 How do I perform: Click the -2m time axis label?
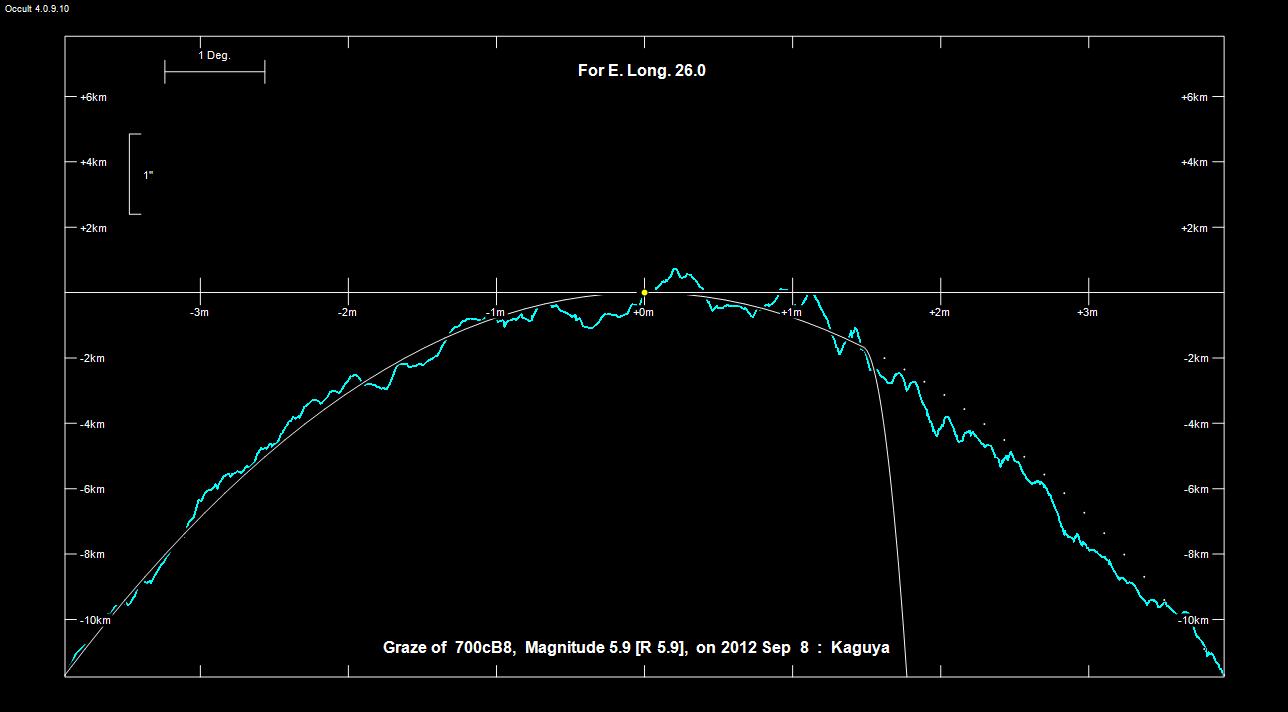click(x=347, y=313)
